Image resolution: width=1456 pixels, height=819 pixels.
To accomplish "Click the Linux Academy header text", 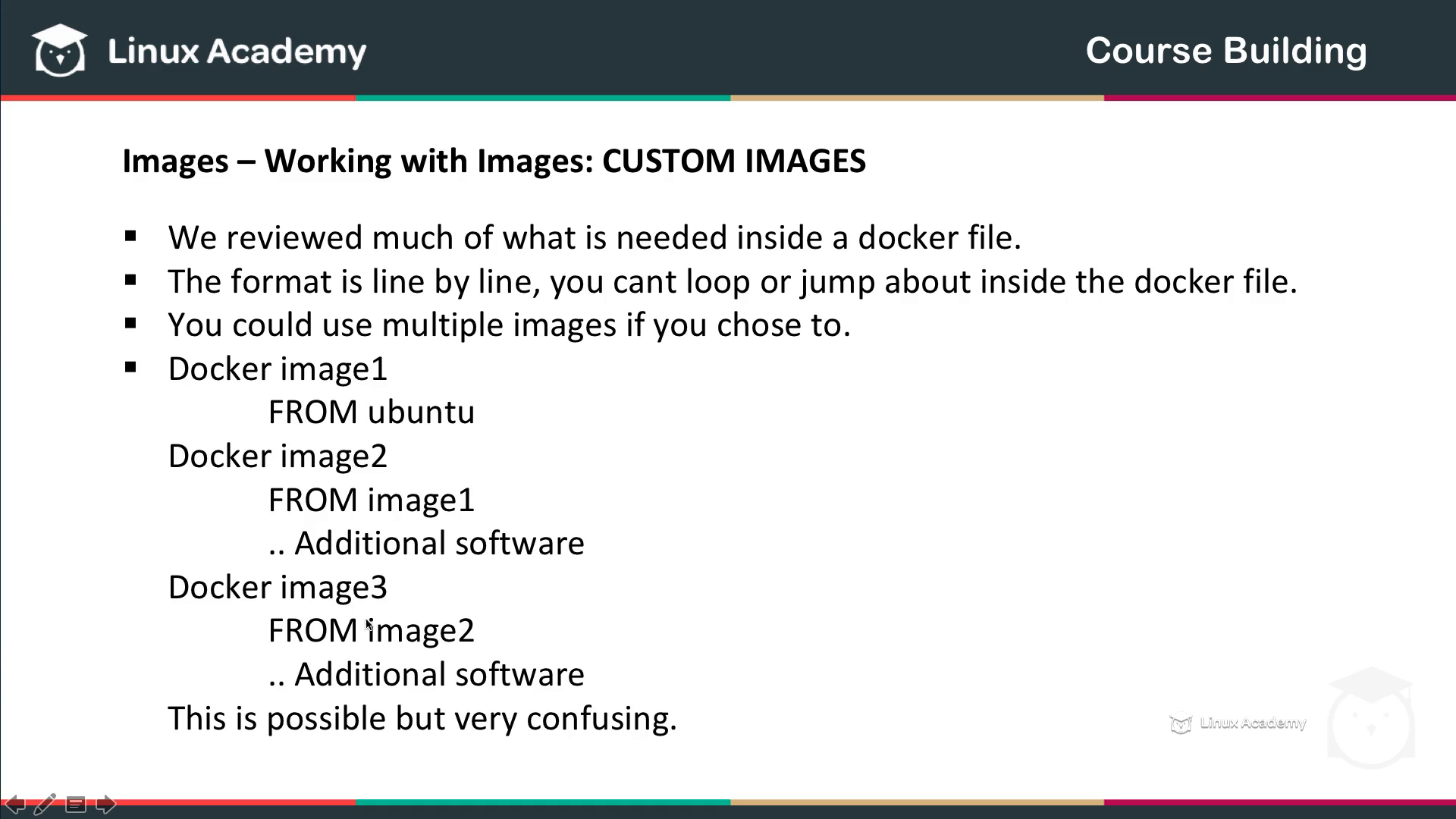I will tap(237, 52).
